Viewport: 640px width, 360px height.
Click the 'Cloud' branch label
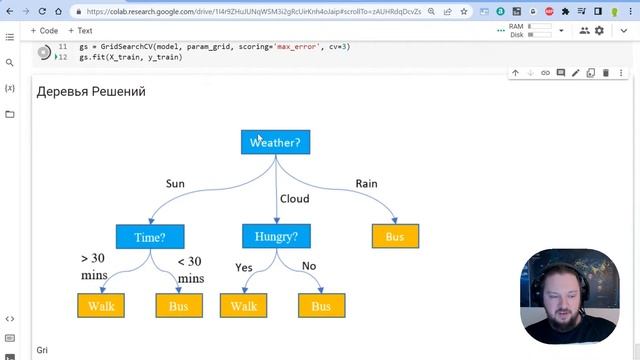click(295, 199)
